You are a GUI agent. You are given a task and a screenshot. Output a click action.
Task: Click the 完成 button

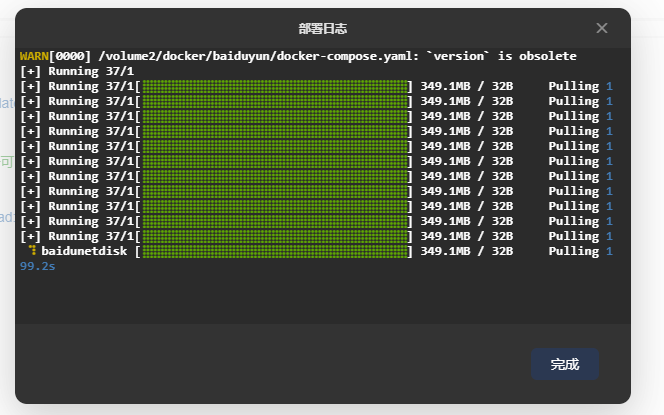click(564, 364)
